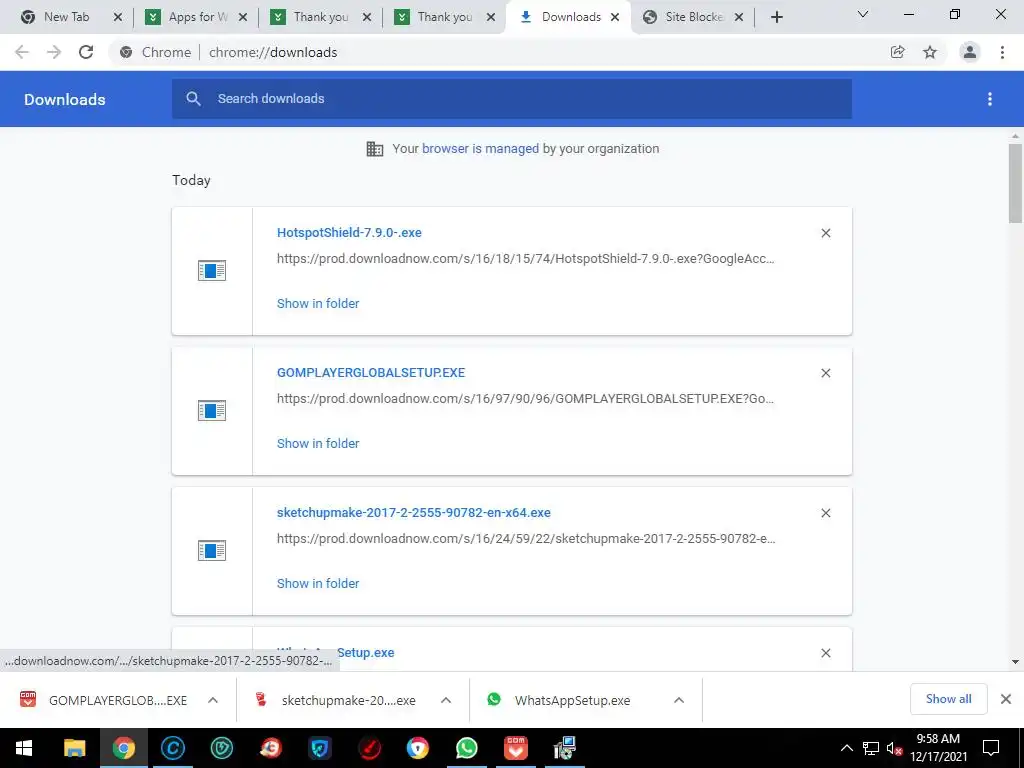Screen dimensions: 1024x768
Task: Close the New Tab tab
Action: pyautogui.click(x=118, y=17)
